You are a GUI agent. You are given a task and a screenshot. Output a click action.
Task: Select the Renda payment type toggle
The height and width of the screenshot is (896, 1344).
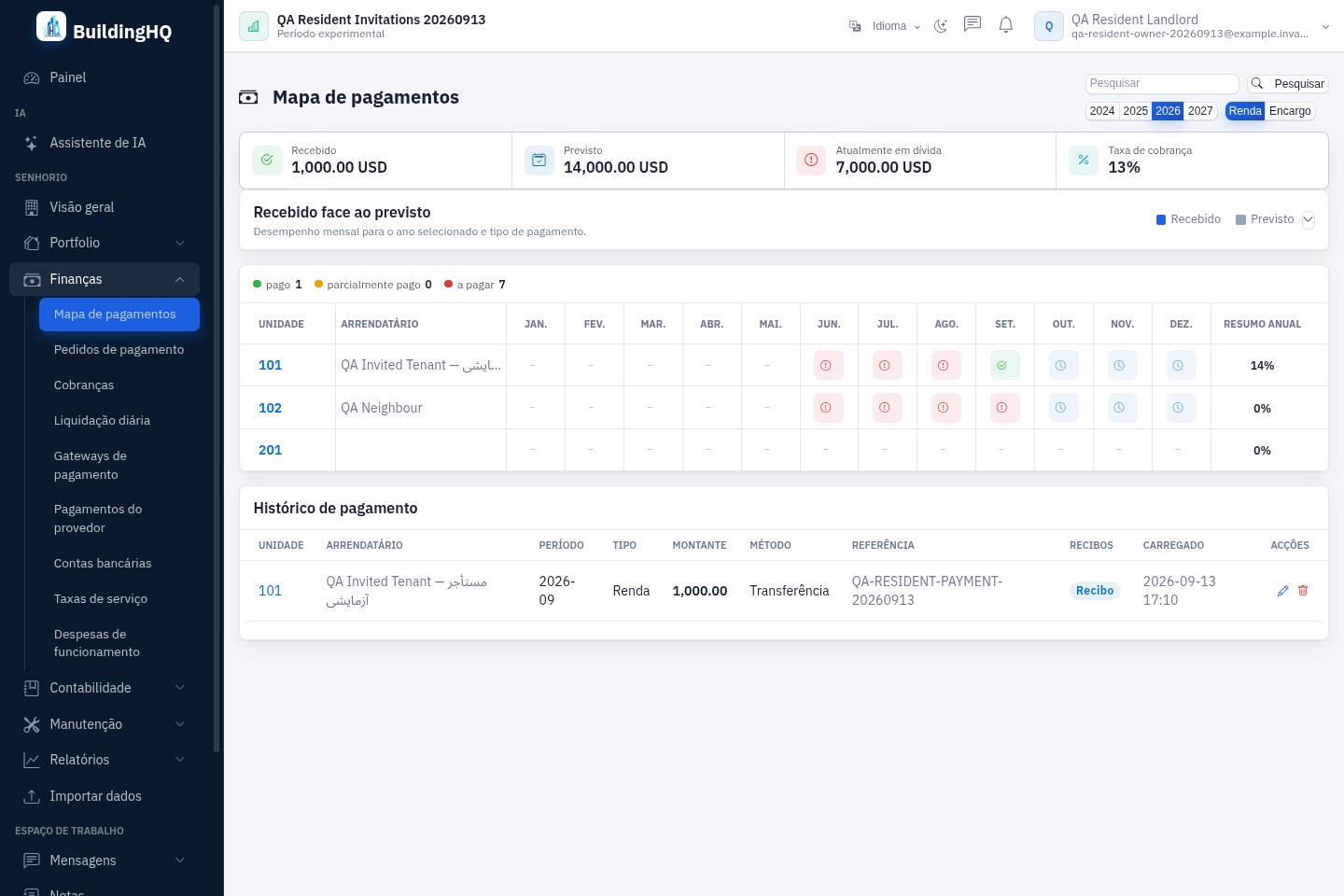click(x=1245, y=111)
